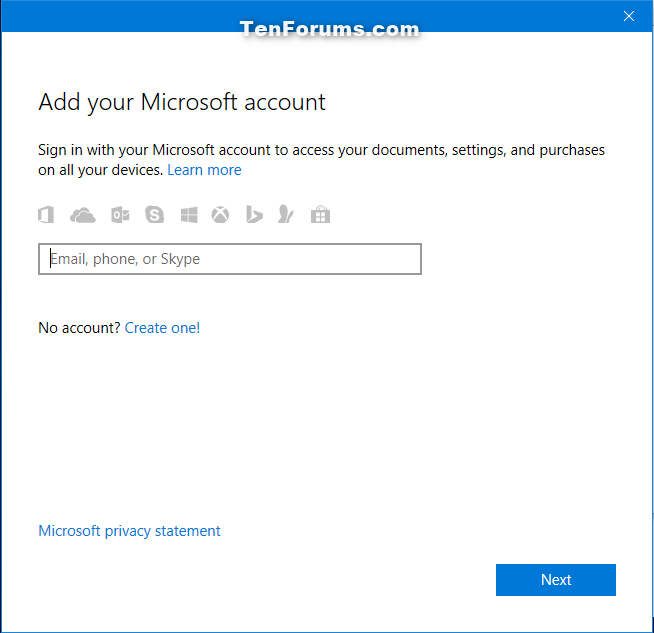Click the Skype icon
Image resolution: width=654 pixels, height=633 pixels.
click(x=154, y=215)
